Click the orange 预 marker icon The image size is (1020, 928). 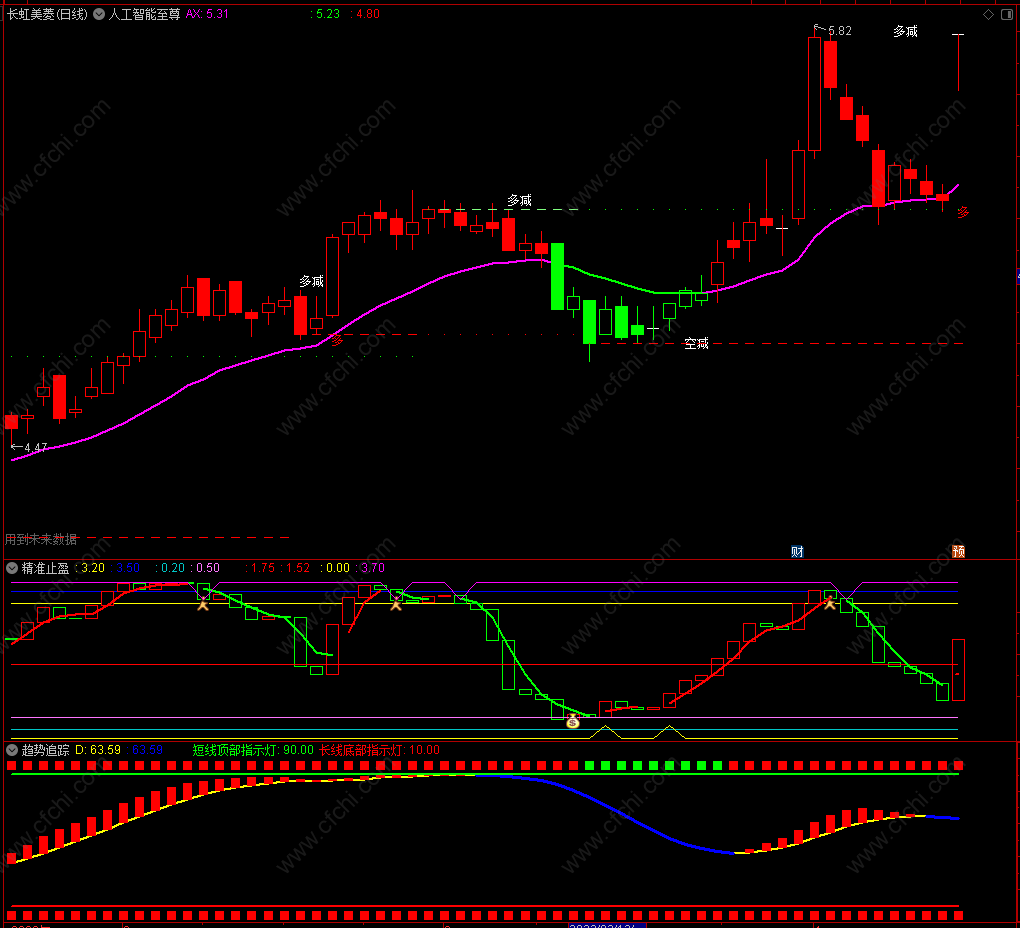pyautogui.click(x=958, y=551)
